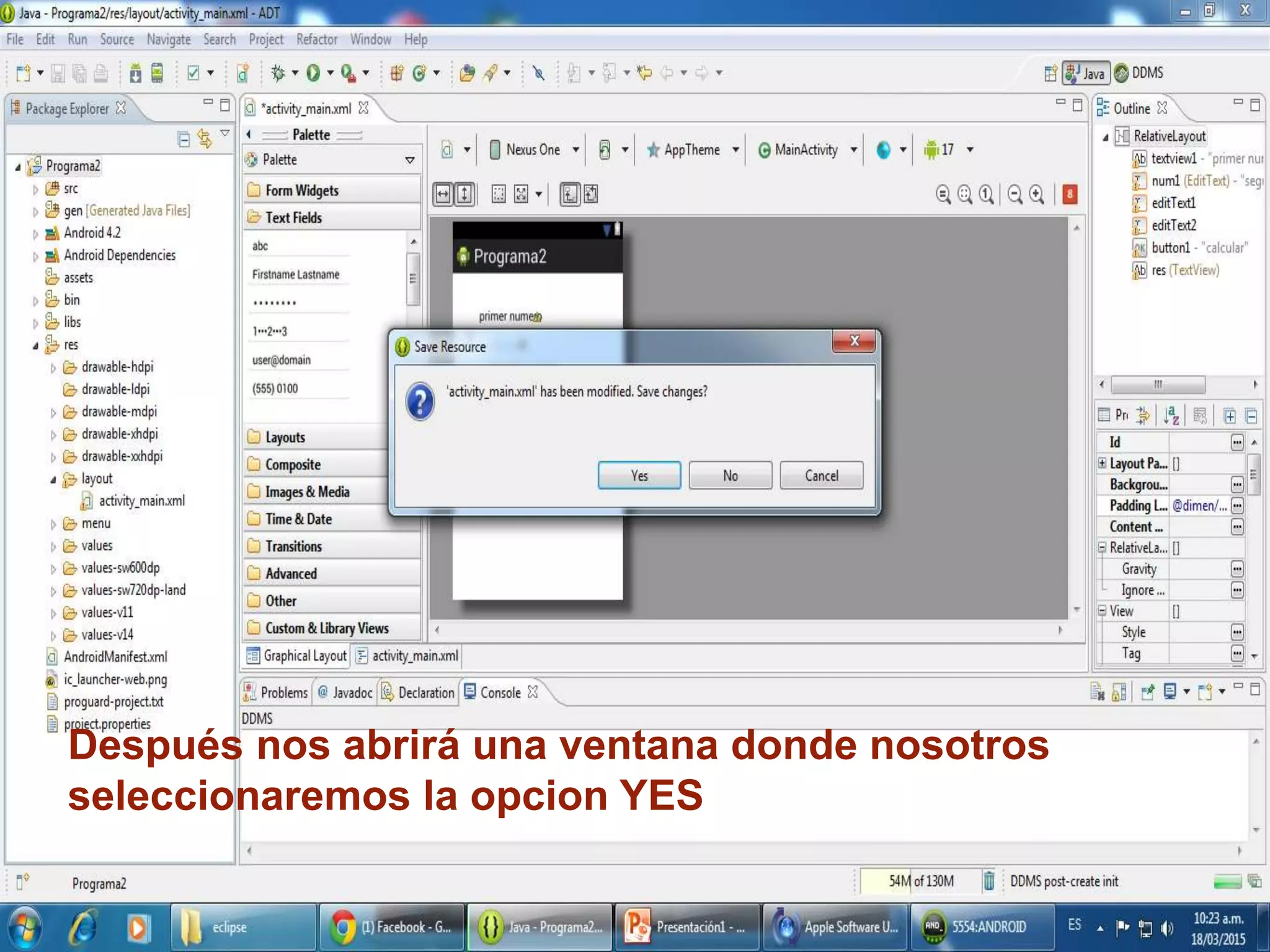Toggle Link with Editor in Package Explorer
1270x952 pixels.
[x=204, y=138]
